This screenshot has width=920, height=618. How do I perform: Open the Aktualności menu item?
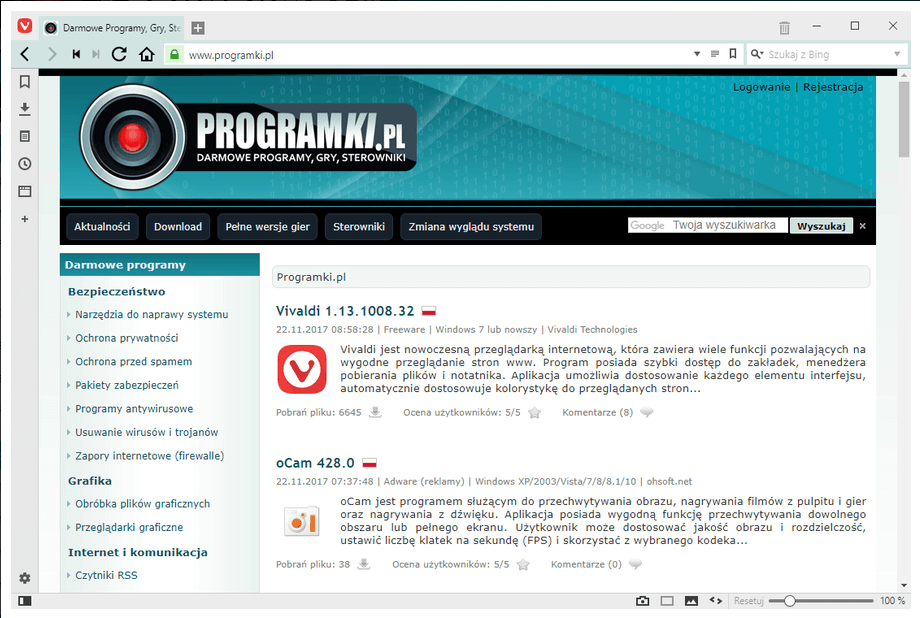tap(102, 227)
